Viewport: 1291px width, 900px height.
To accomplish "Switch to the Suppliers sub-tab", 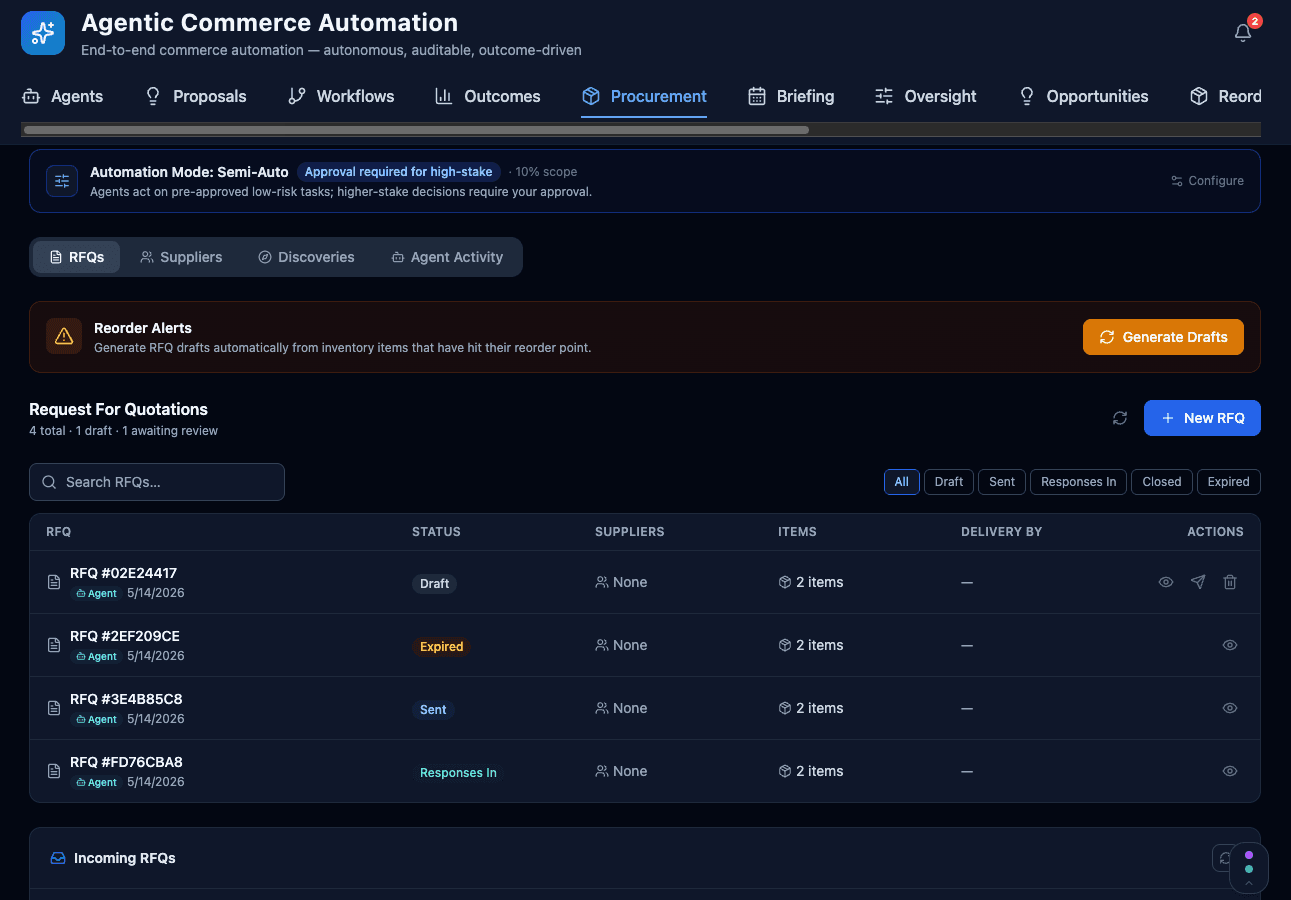I will [x=181, y=257].
